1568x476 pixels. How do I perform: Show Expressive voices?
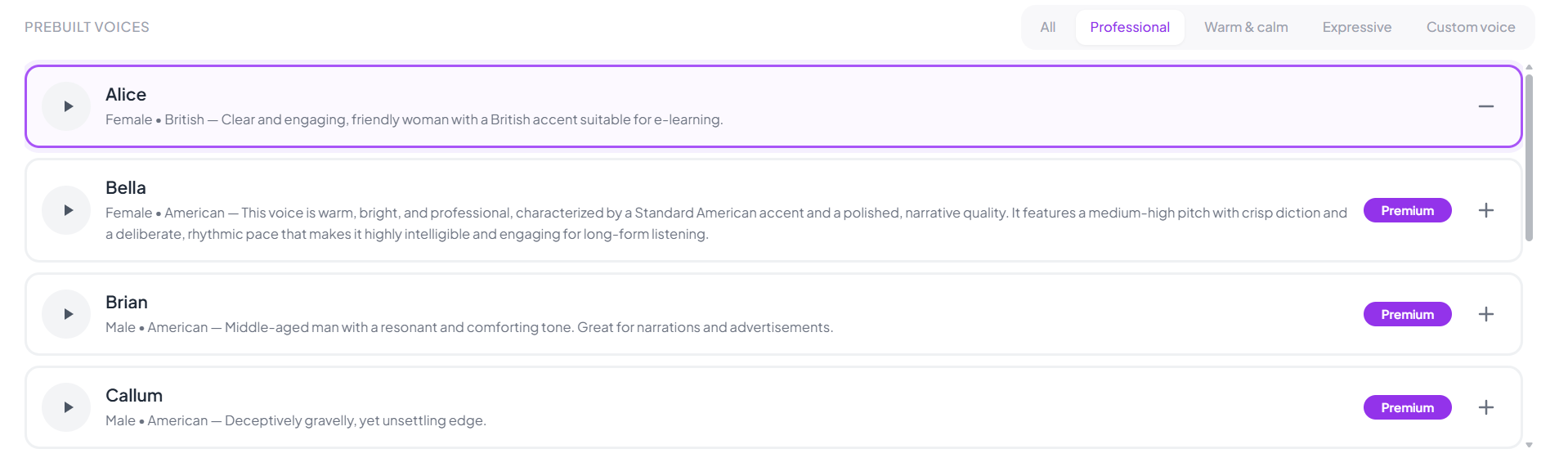pyautogui.click(x=1357, y=27)
